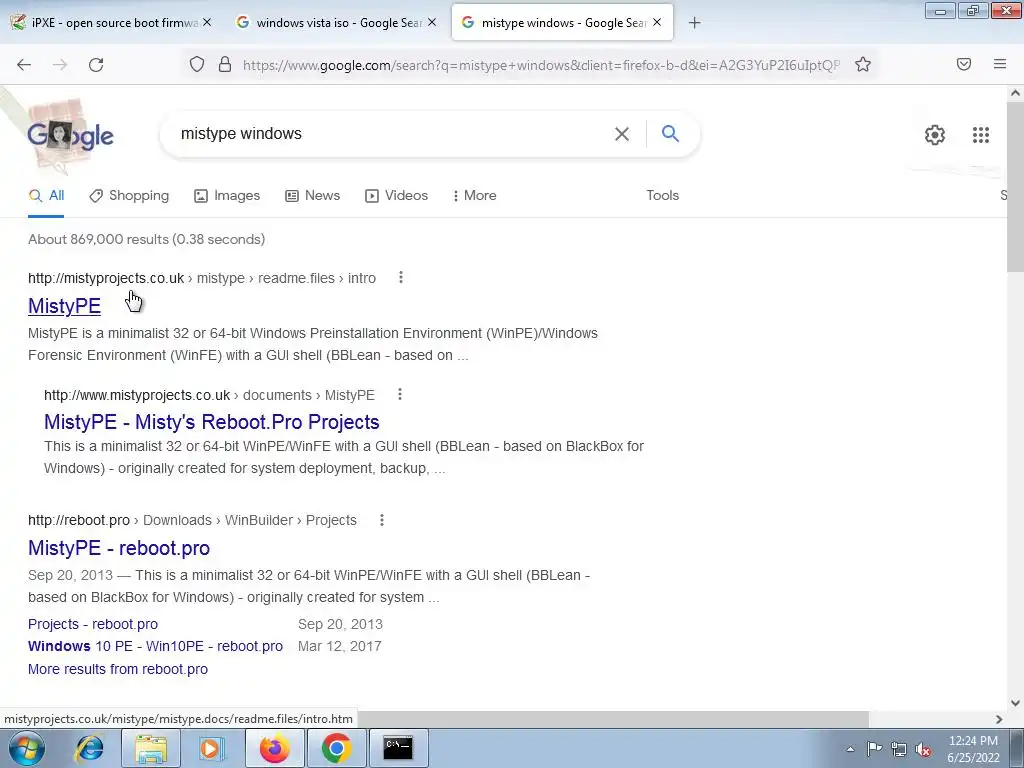This screenshot has width=1024, height=768.
Task: Open the network tray icon
Action: tap(899, 749)
